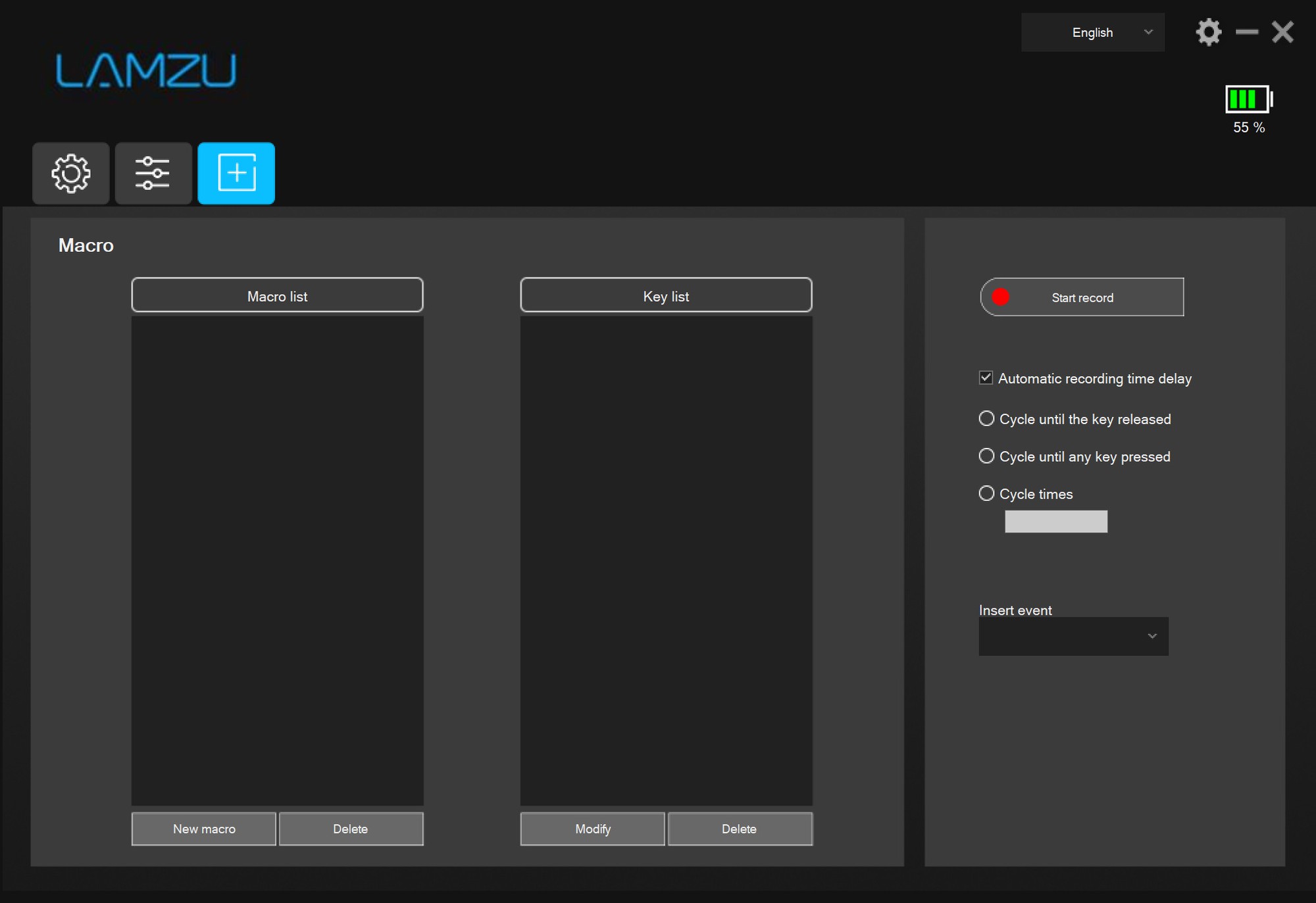Click the LAMZU logo
This screenshot has height=903, width=1316.
pos(145,71)
